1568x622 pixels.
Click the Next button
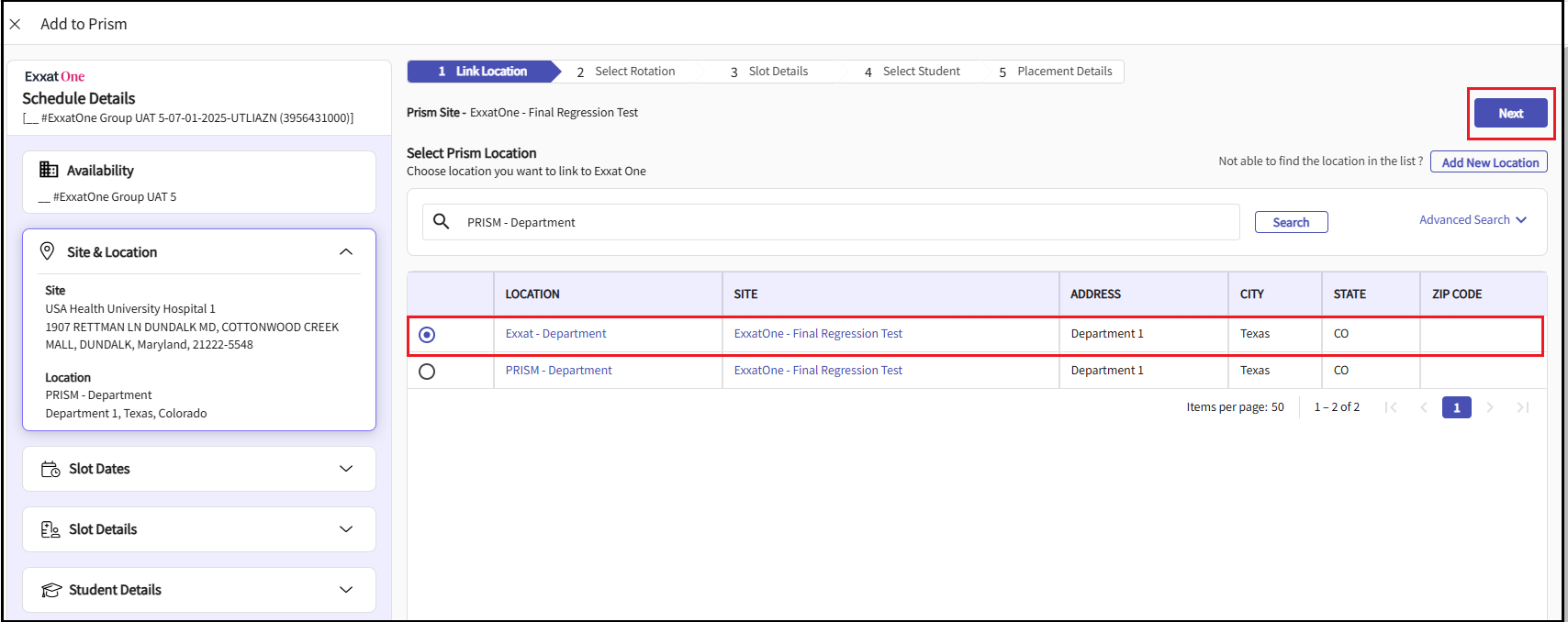click(x=1510, y=114)
